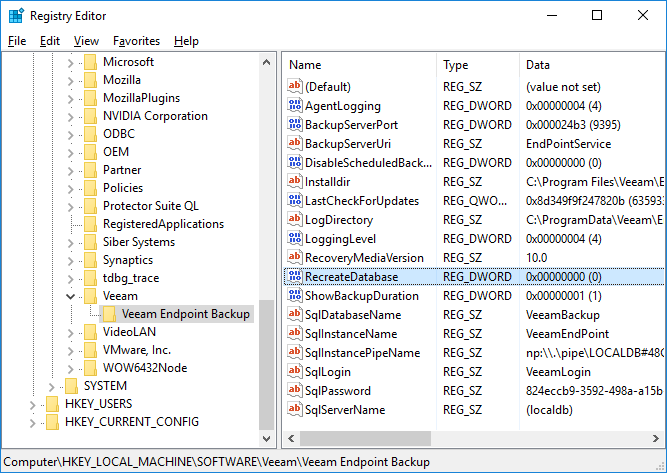This screenshot has width=667, height=473.
Task: Click the Mozilla key folder icon
Action: 91,80
